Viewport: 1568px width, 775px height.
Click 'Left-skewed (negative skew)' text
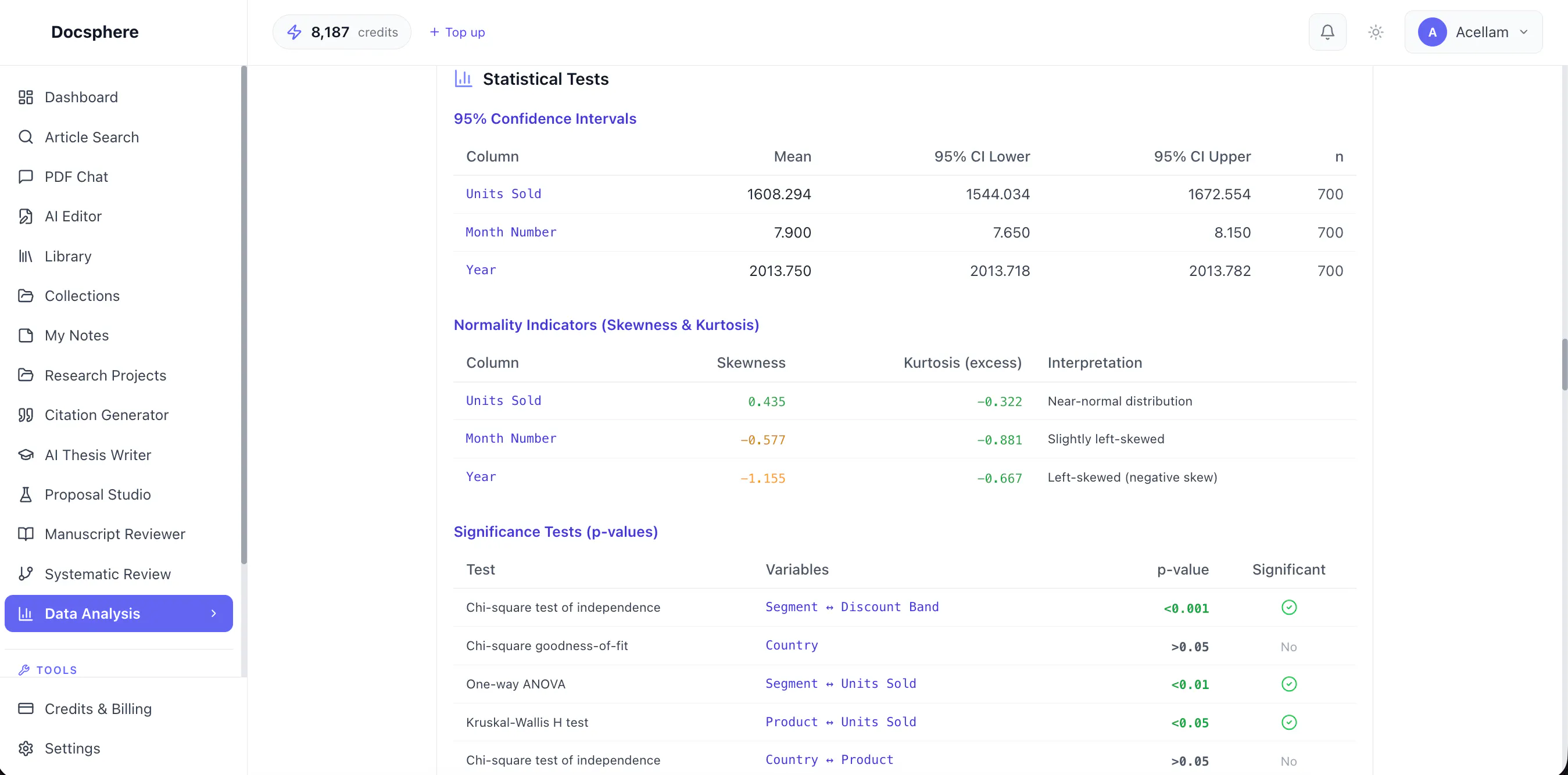coord(1132,477)
